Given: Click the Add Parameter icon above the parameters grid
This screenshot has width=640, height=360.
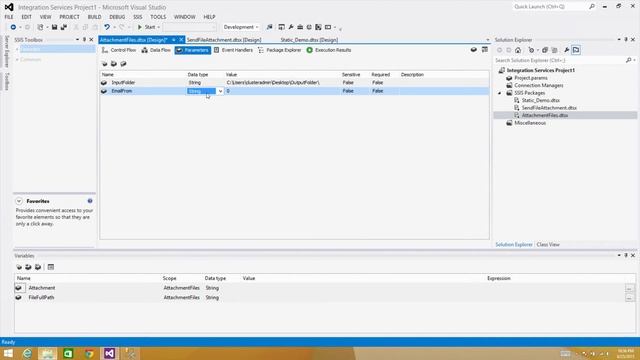Looking at the screenshot, I should 104,64.
